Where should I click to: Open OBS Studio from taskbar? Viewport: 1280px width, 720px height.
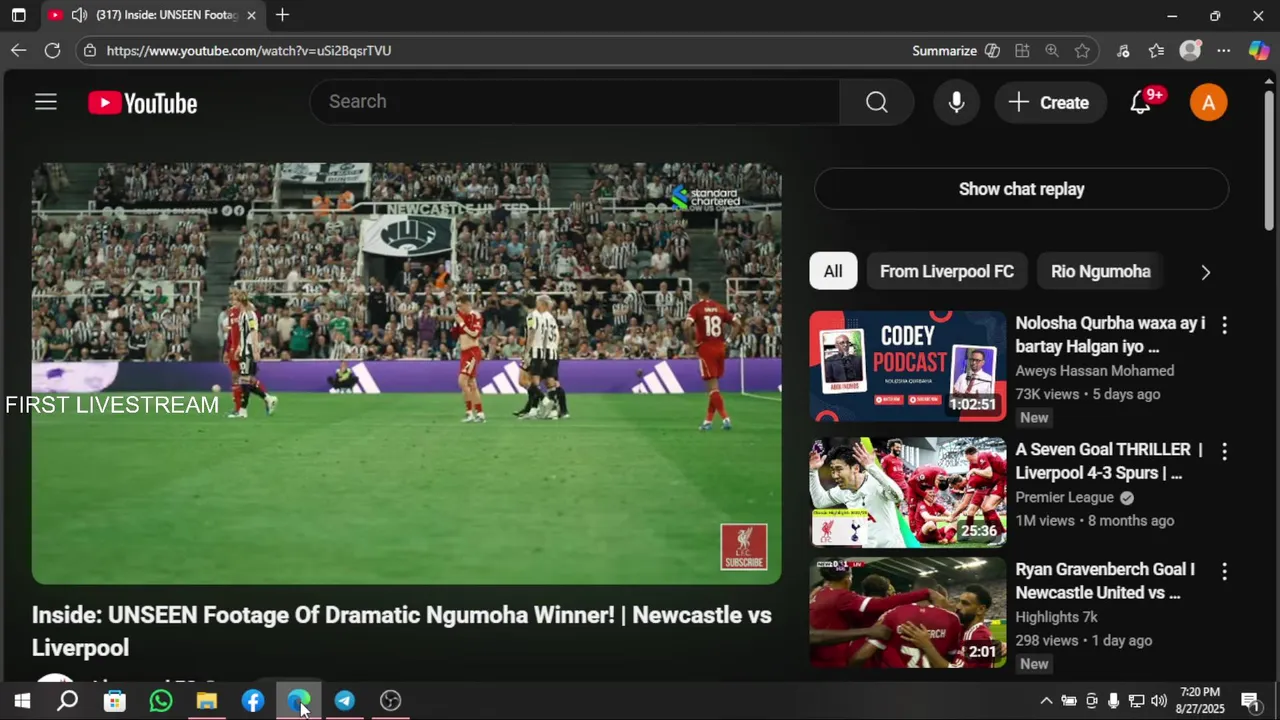390,701
